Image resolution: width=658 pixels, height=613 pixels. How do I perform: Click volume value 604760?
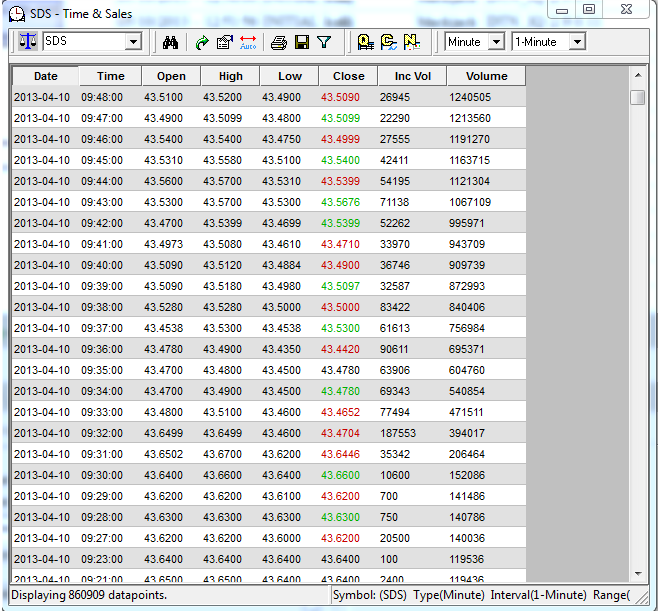click(467, 370)
